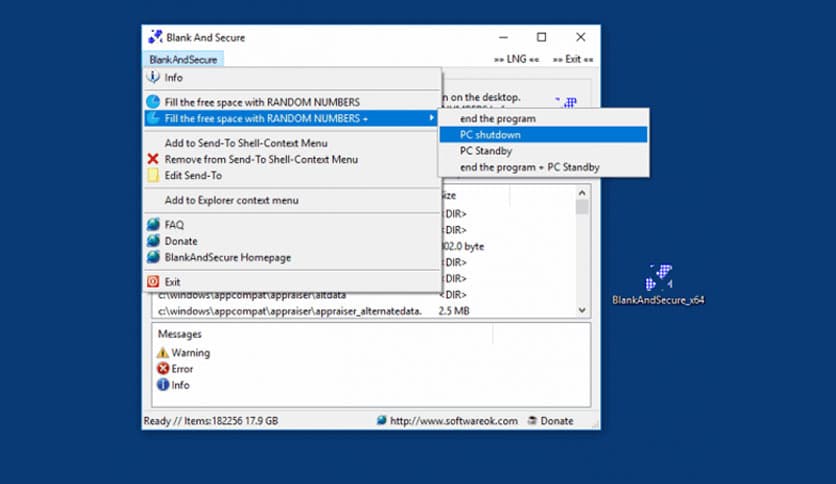Click the Exit item in menu bar
This screenshot has width=836, height=484.
point(573,59)
